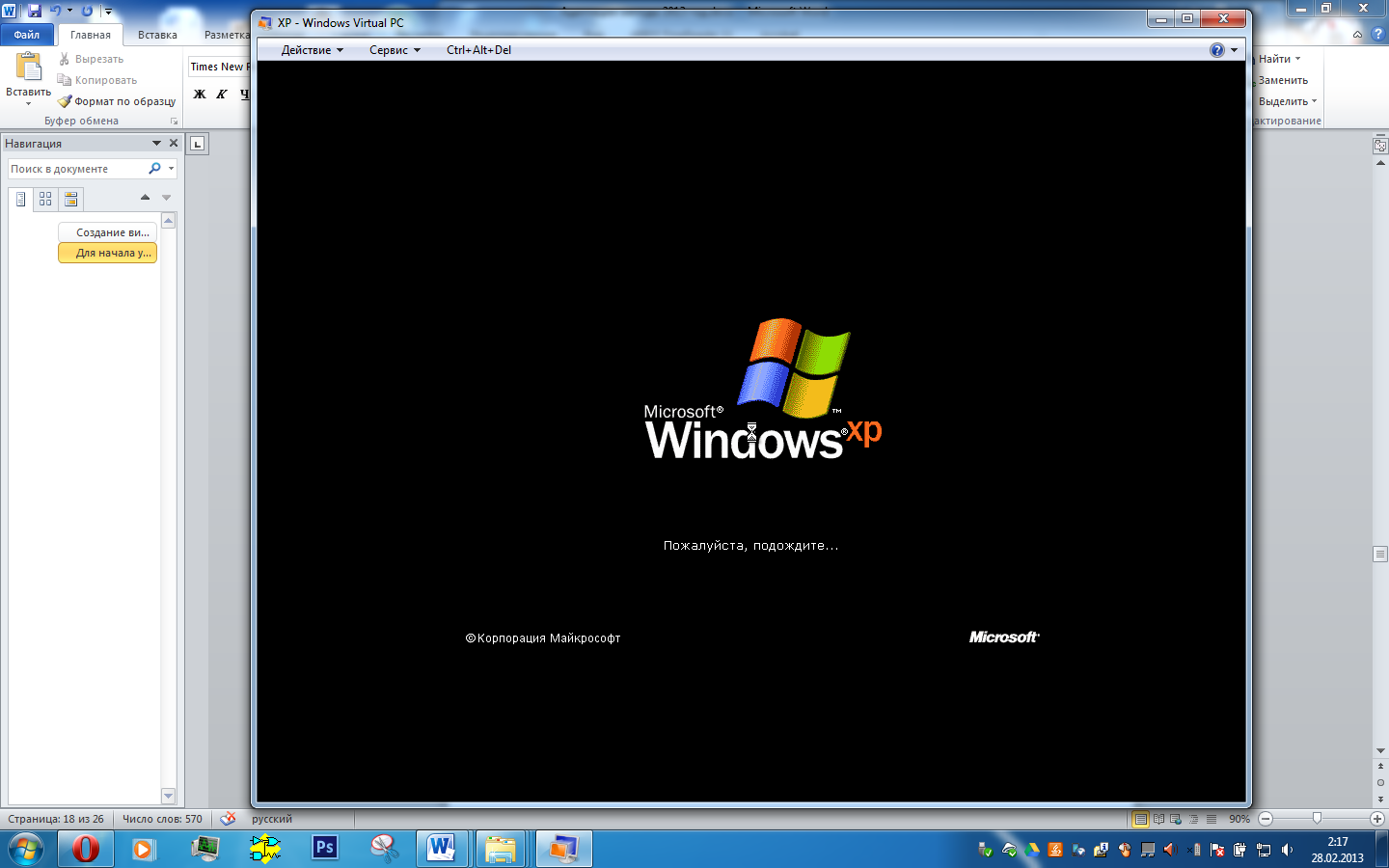Click the zoom in plus button
This screenshot has width=1389, height=868.
1377,819
